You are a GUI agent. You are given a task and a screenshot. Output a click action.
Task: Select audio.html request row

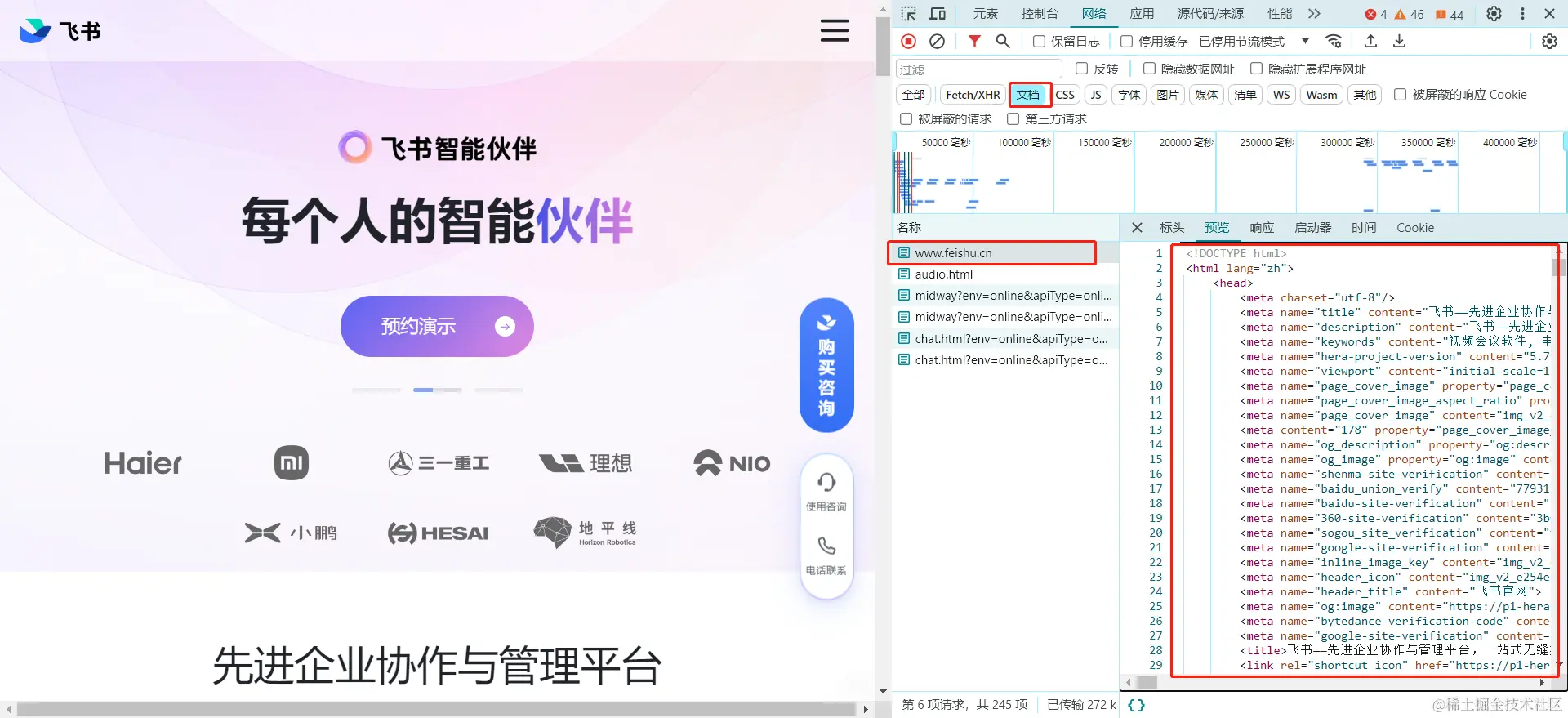tap(1004, 274)
